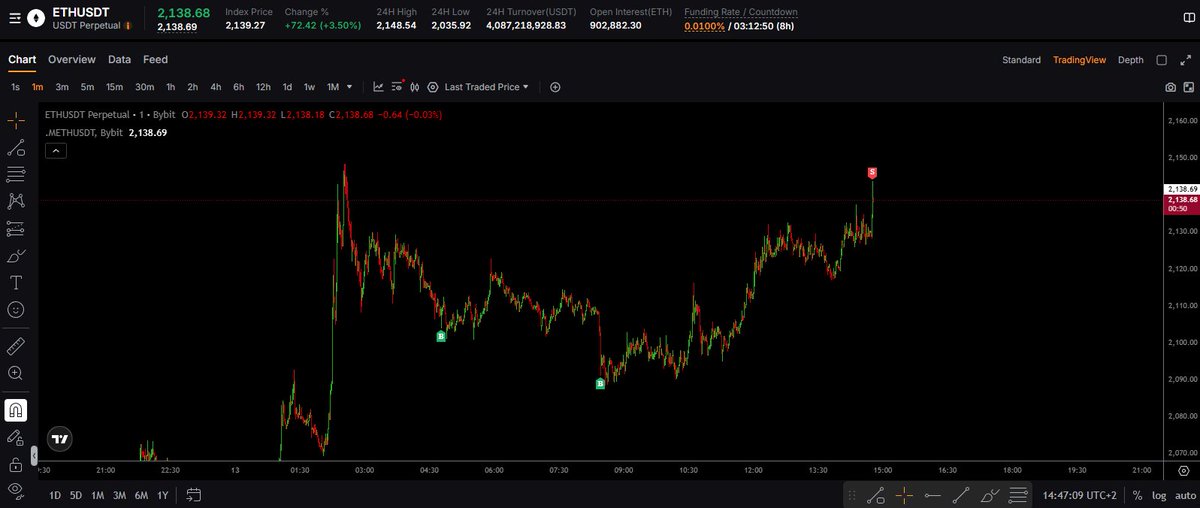Activate the zoom in tool
Image resolution: width=1200 pixels, height=508 pixels.
point(16,373)
